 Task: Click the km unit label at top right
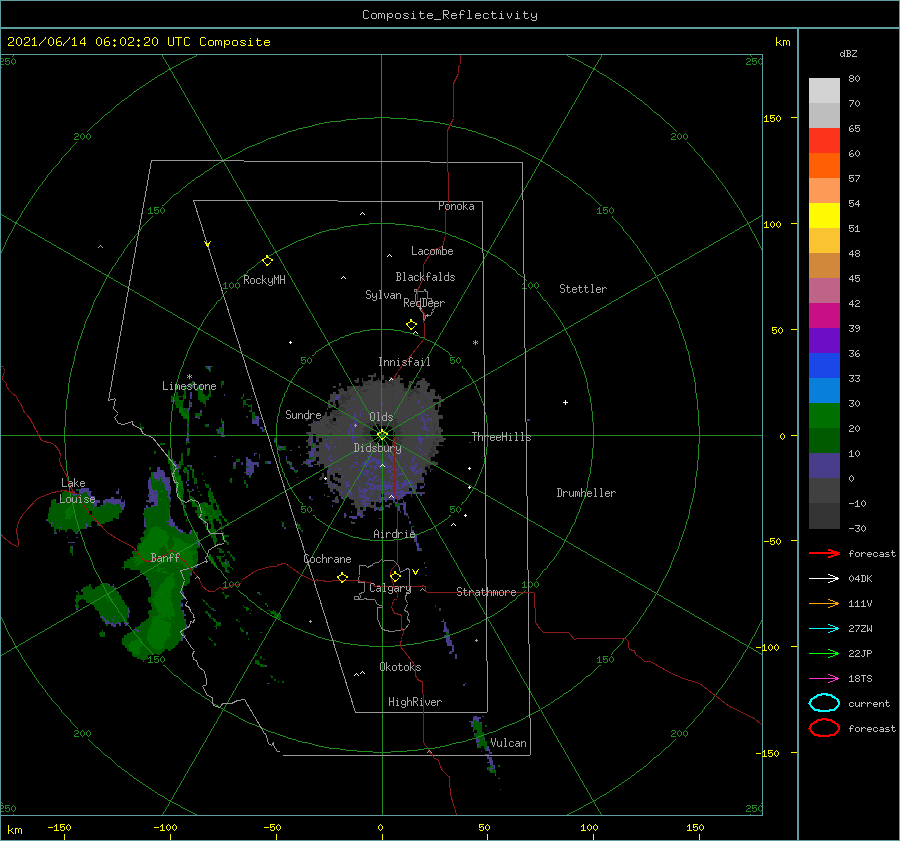tap(782, 42)
